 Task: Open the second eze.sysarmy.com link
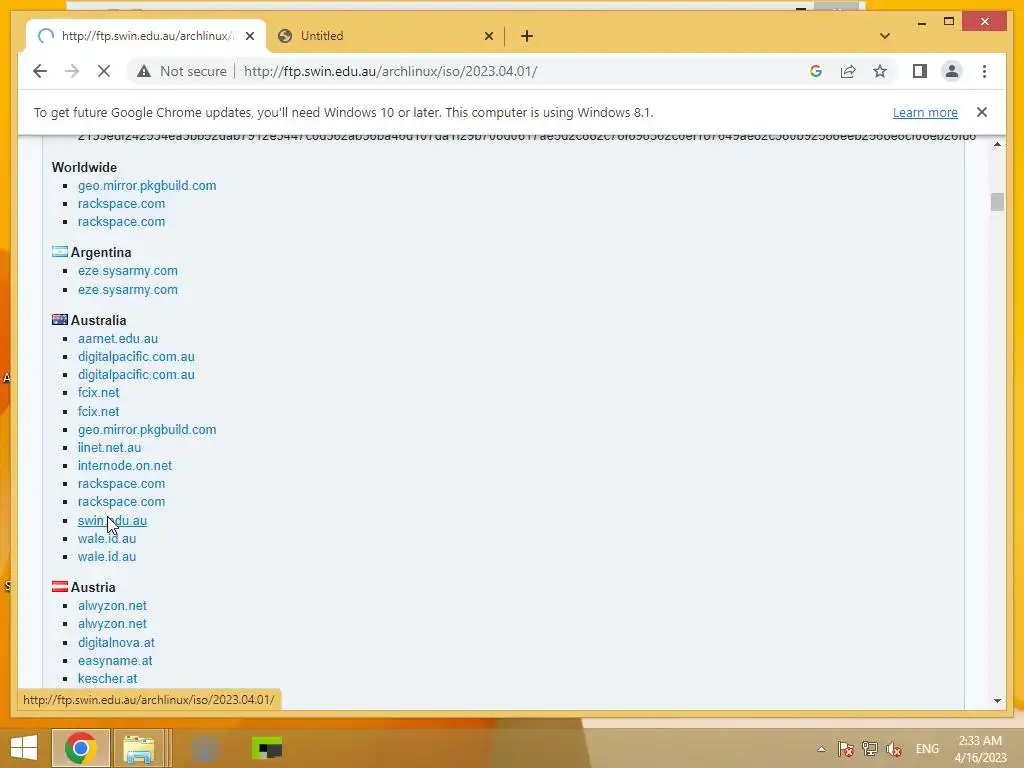click(127, 289)
